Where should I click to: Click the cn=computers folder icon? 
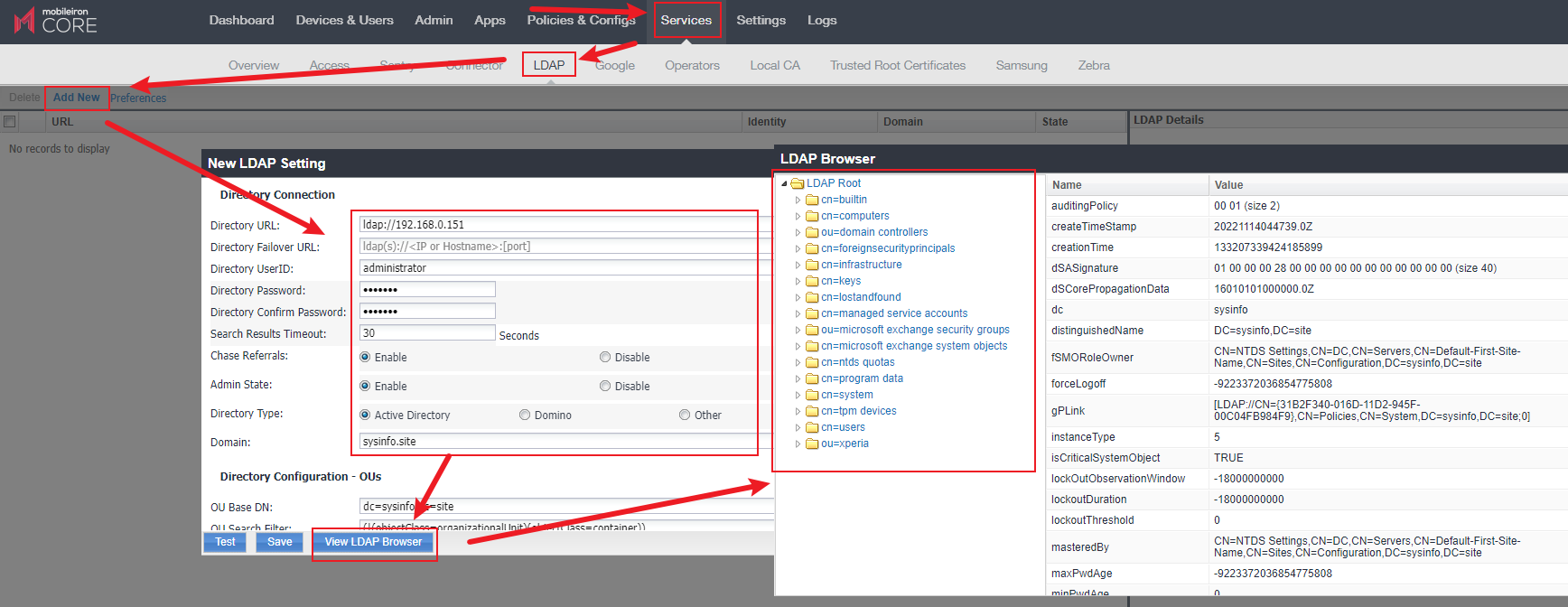tap(812, 216)
